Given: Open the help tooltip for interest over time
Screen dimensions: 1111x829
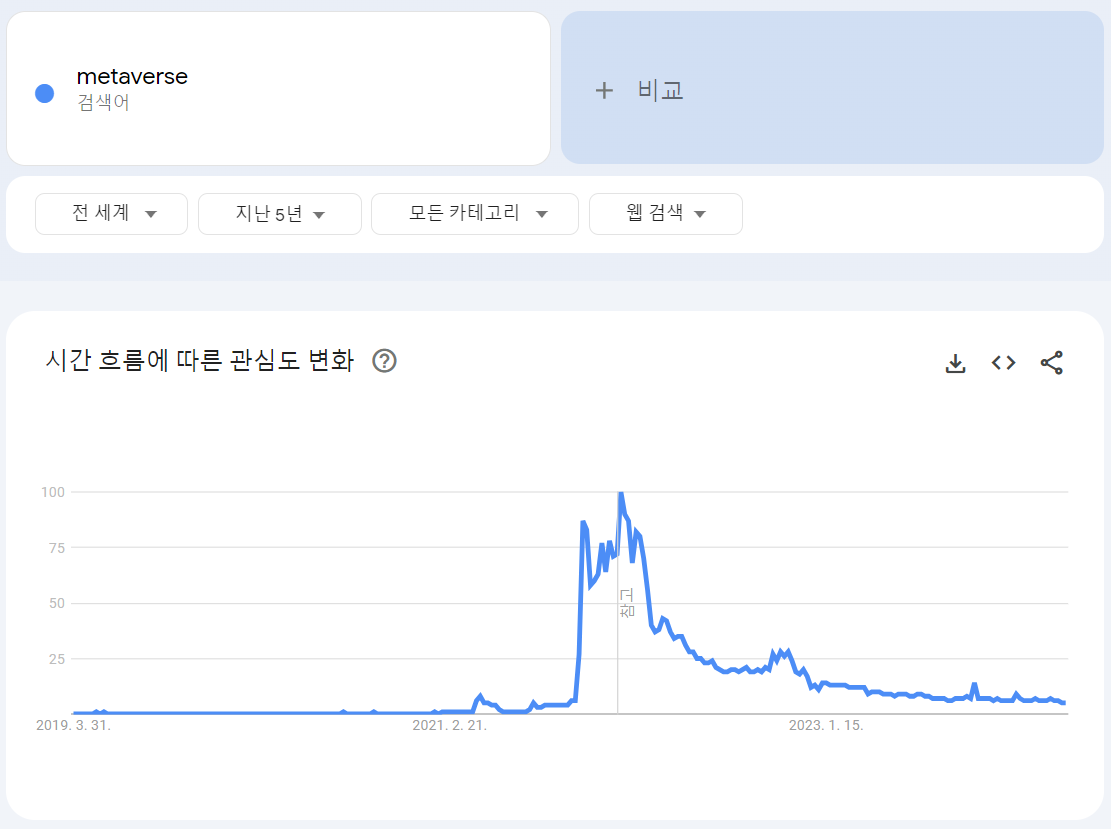Looking at the screenshot, I should 385,362.
